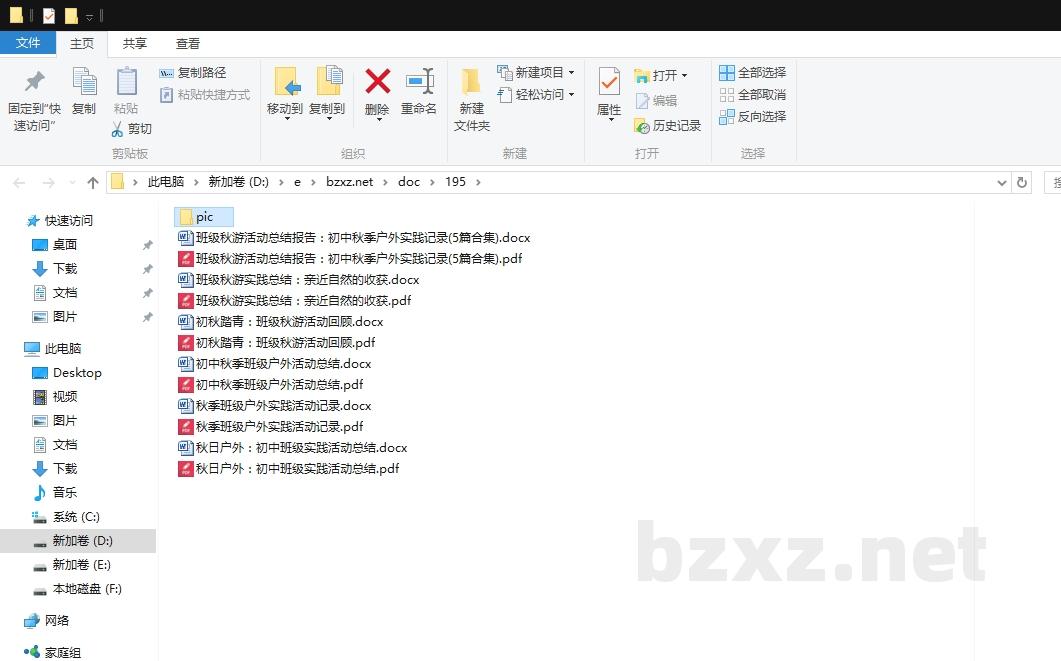This screenshot has width=1061, height=661.
Task: Click the up-directory arrow in navigation bar
Action: pyautogui.click(x=93, y=182)
